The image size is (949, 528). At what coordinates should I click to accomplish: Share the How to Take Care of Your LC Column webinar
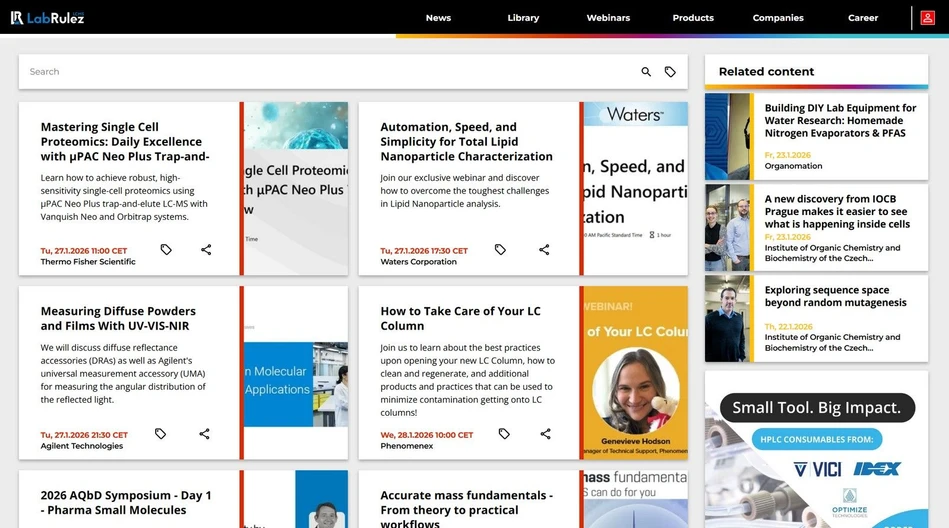click(545, 434)
